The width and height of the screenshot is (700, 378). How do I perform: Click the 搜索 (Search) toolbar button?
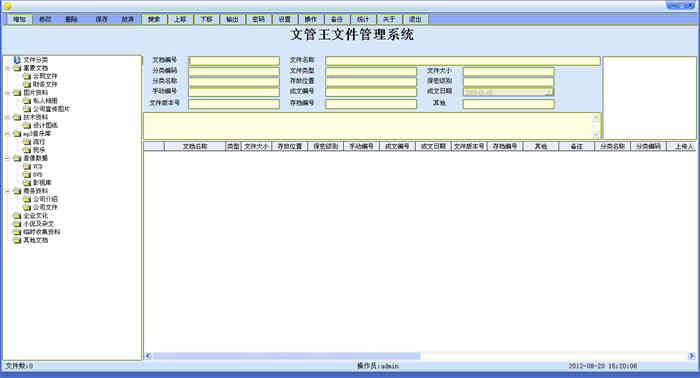[154, 19]
